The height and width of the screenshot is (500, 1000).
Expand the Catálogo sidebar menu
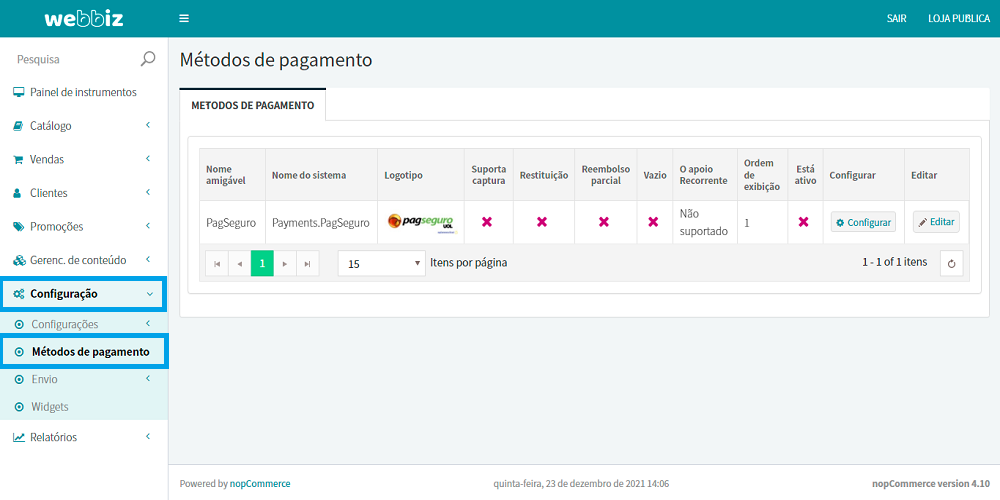tap(83, 126)
